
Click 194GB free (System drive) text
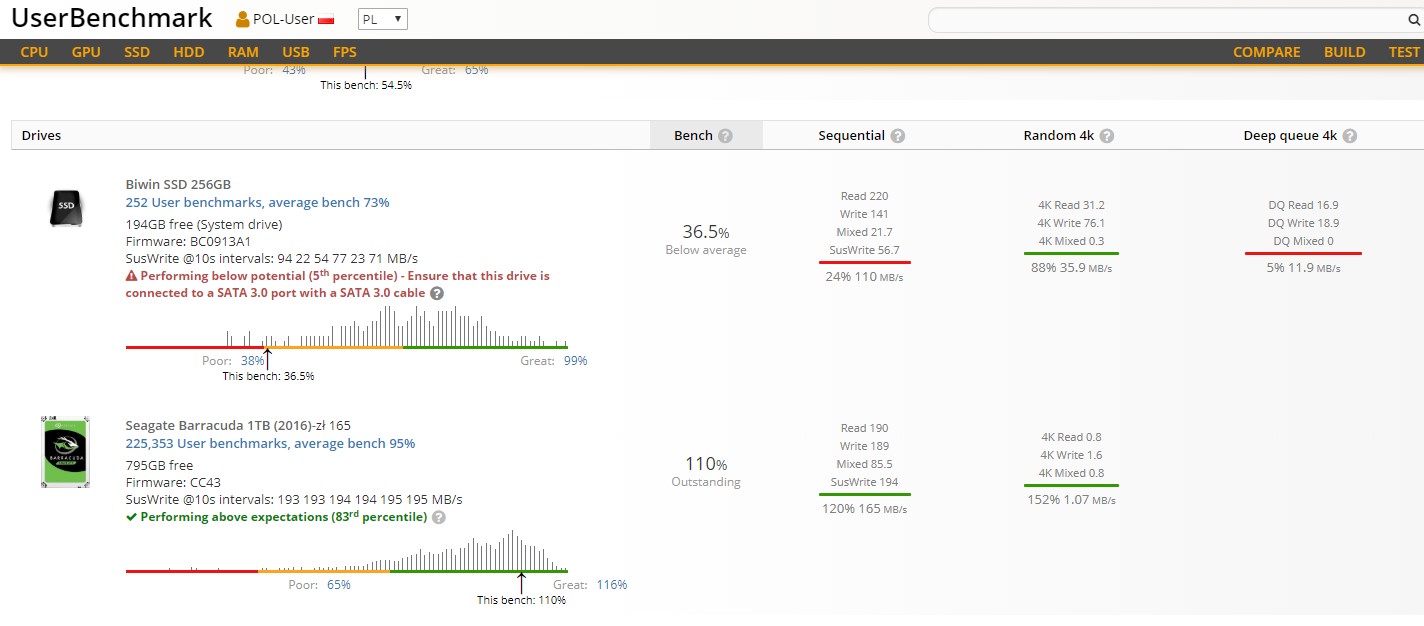pyautogui.click(x=204, y=224)
